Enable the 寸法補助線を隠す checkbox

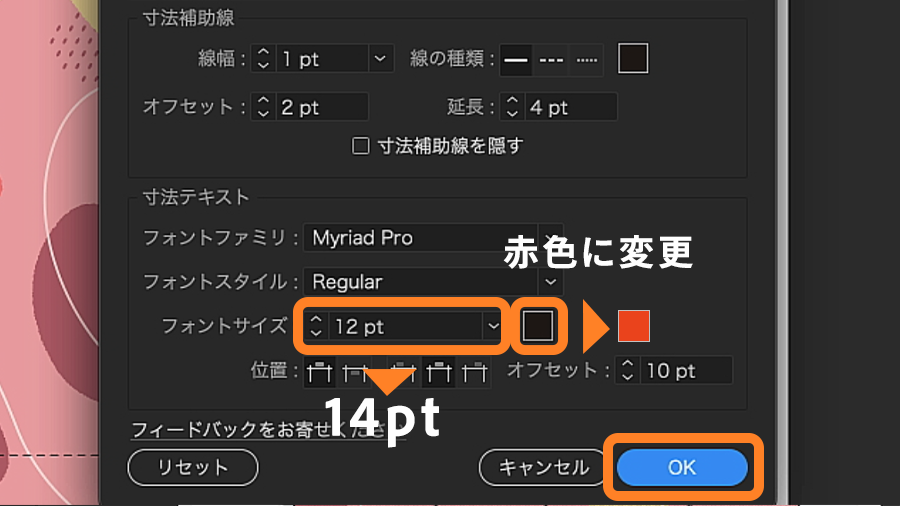pyautogui.click(x=361, y=146)
